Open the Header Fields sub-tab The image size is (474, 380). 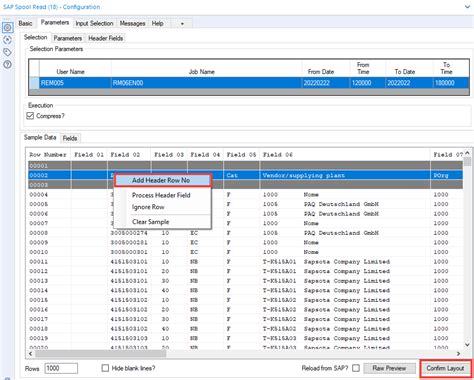[x=105, y=38]
